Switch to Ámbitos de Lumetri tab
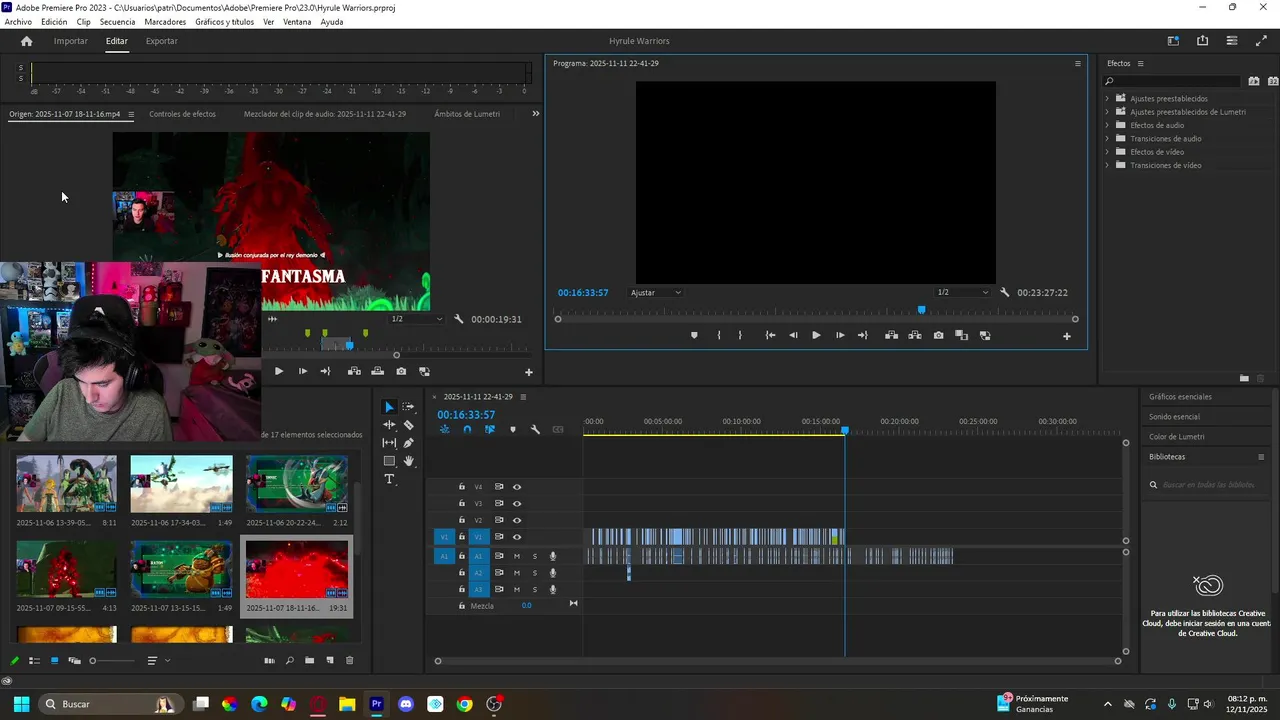The width and height of the screenshot is (1280, 720). point(467,114)
